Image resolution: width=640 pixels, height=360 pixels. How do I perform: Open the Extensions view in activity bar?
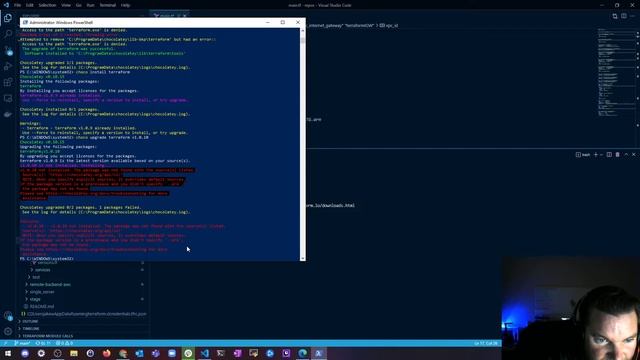tap(8, 82)
